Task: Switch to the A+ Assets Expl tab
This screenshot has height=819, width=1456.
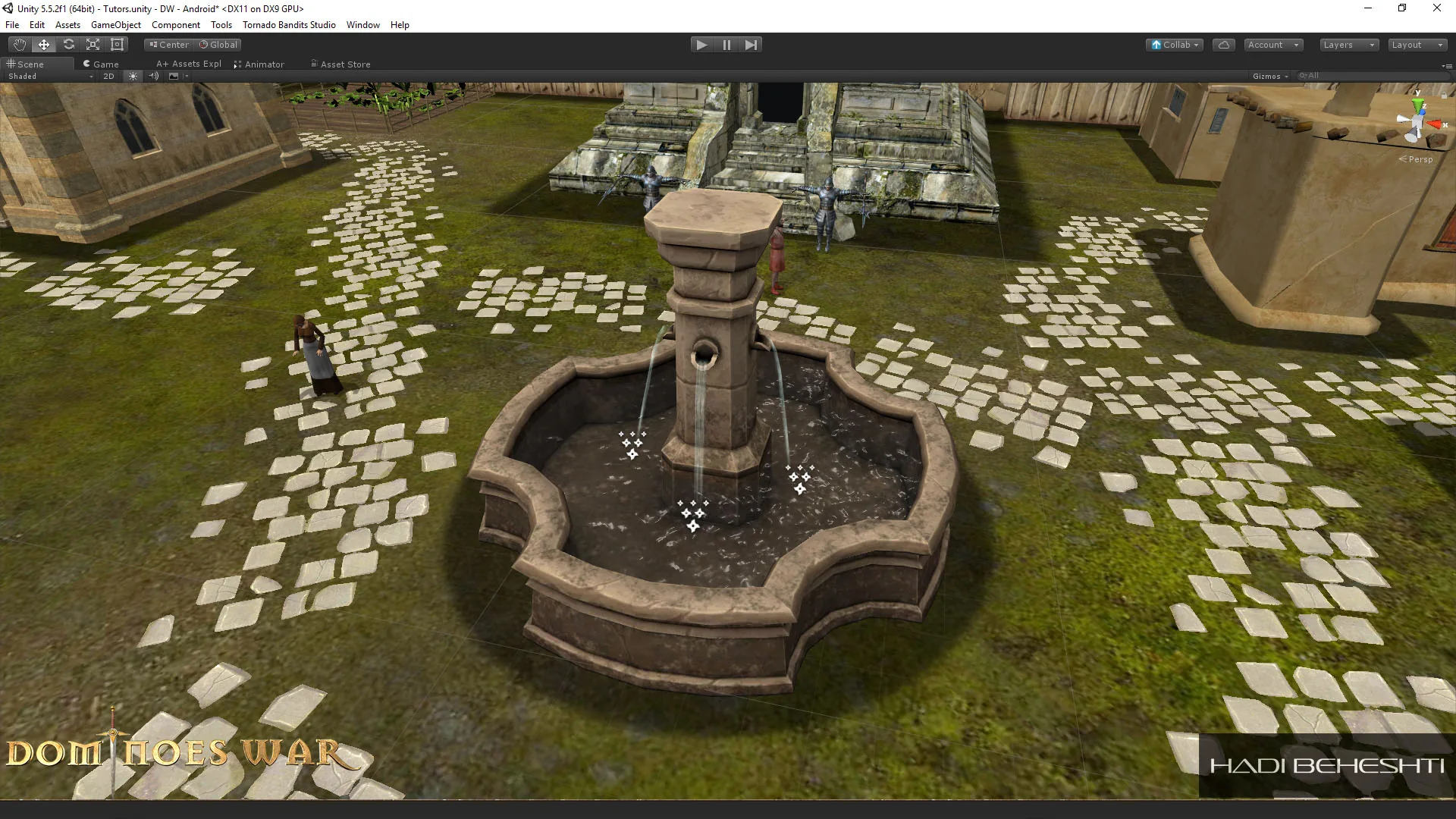Action: [189, 64]
